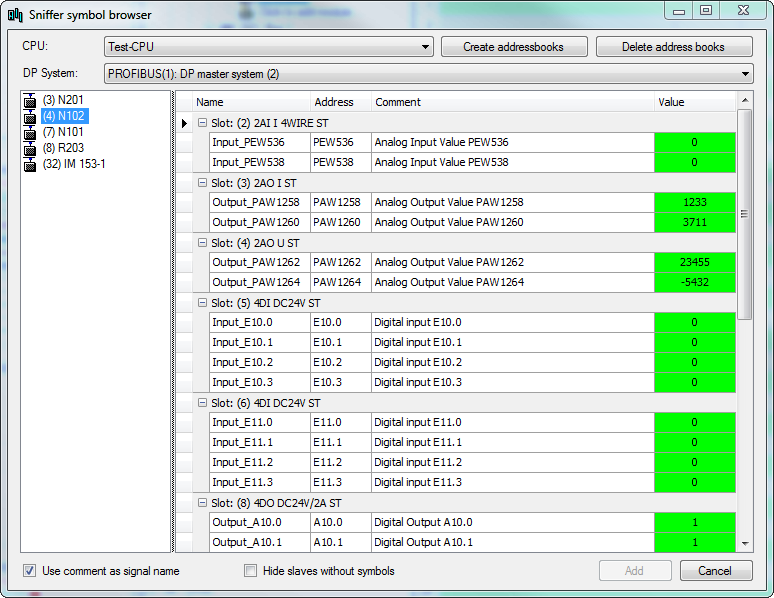The width and height of the screenshot is (774, 598).
Task: Click address cell PAW1264
Action: (x=341, y=282)
